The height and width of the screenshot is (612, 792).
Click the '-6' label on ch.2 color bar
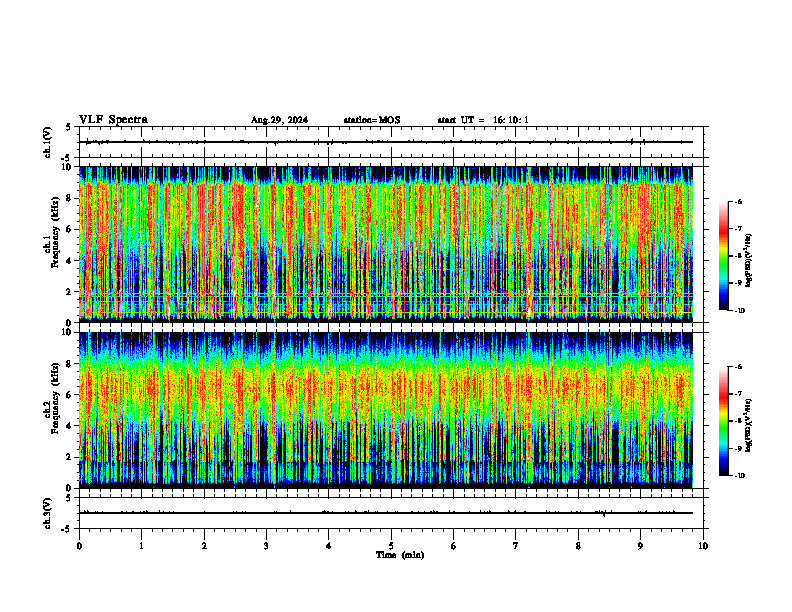coord(739,367)
